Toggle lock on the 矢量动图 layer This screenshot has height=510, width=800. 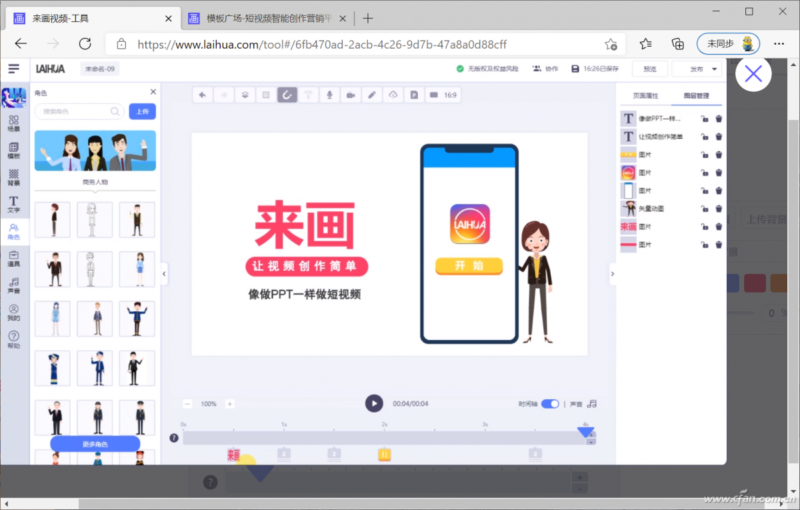[x=705, y=209]
